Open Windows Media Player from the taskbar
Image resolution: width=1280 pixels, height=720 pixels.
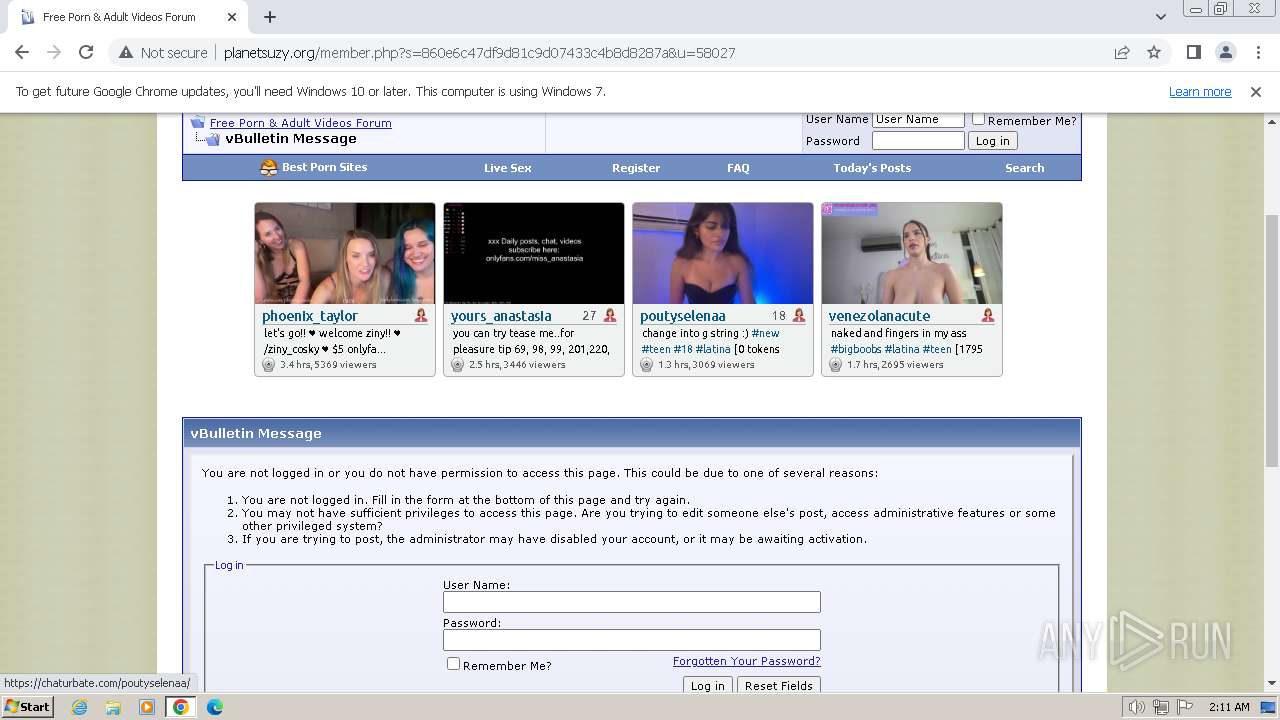(x=147, y=707)
